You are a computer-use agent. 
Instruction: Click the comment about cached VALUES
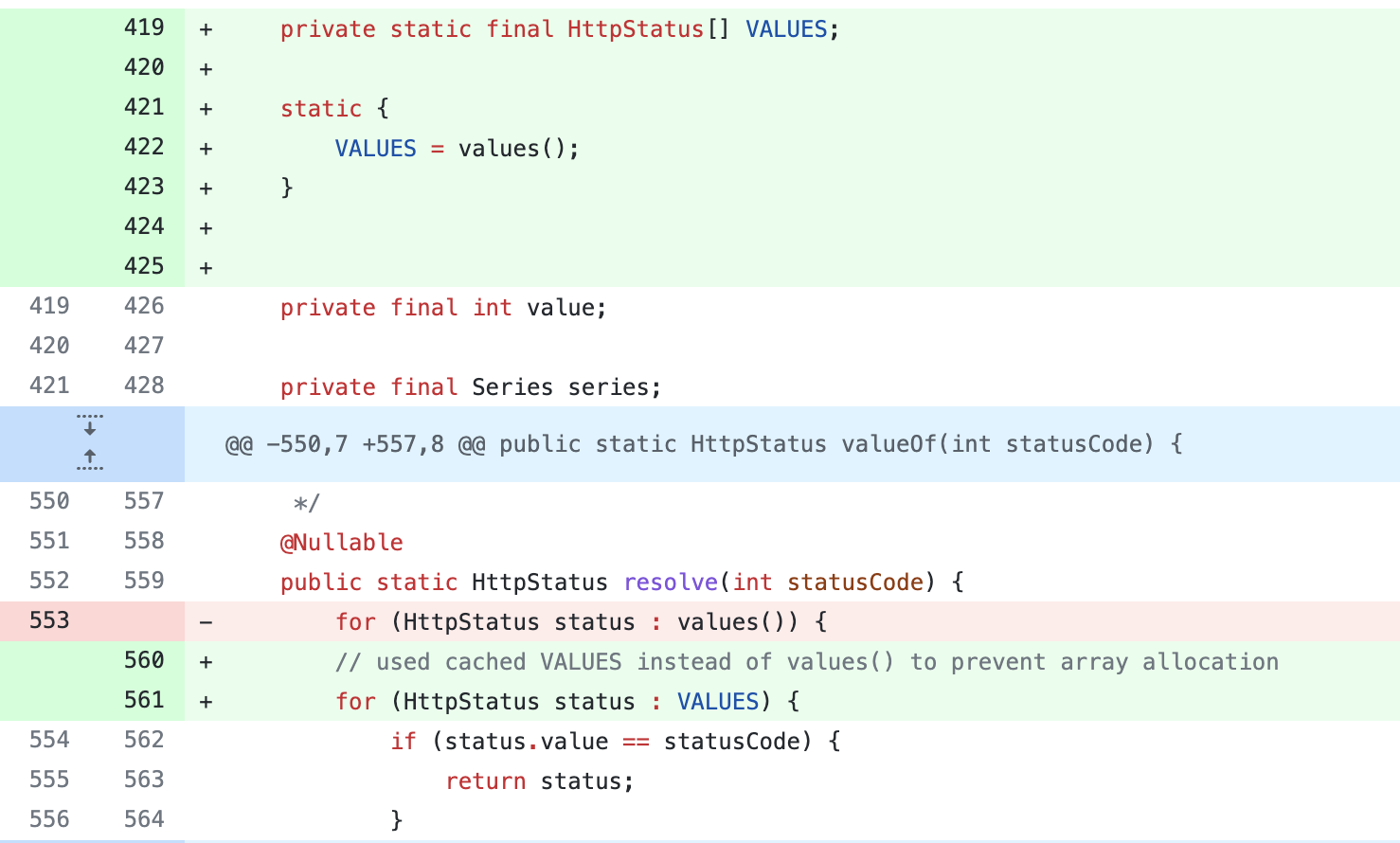[x=807, y=662]
